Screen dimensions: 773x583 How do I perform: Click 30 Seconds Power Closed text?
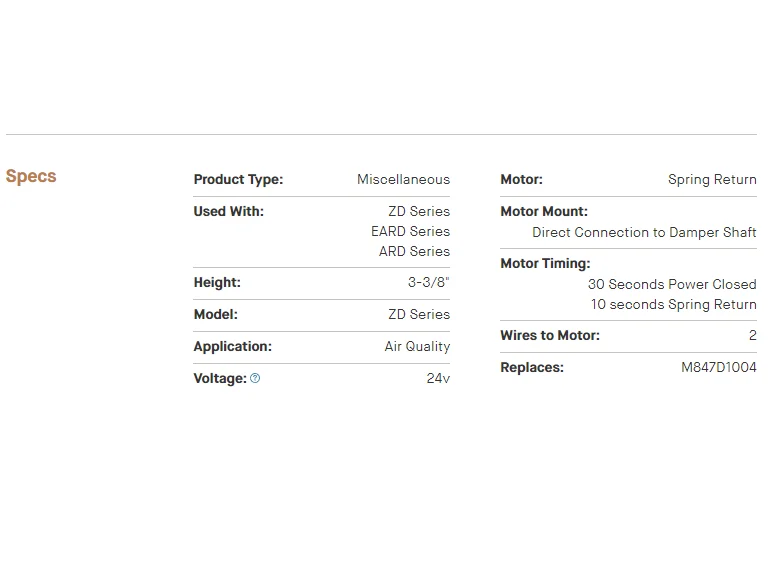point(672,285)
